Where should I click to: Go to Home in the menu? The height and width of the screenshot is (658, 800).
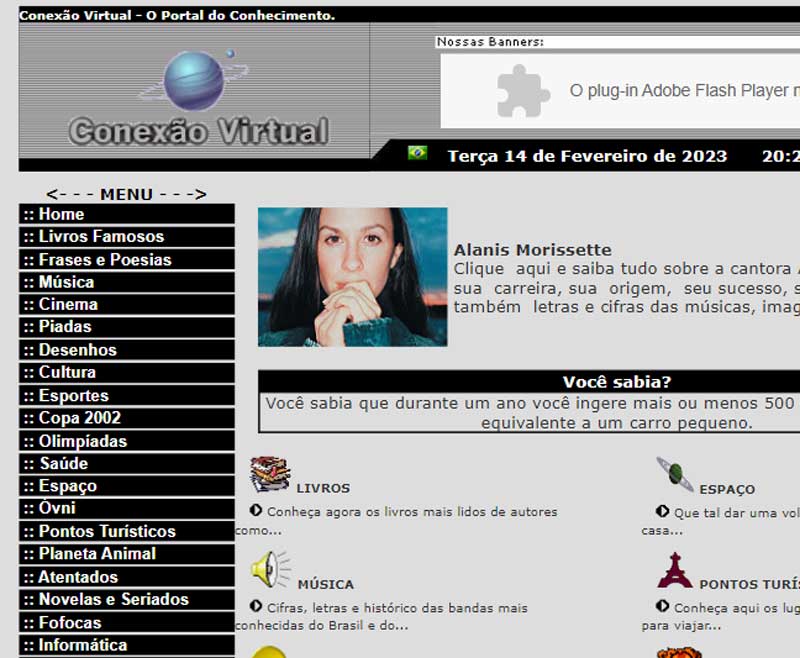[127, 214]
